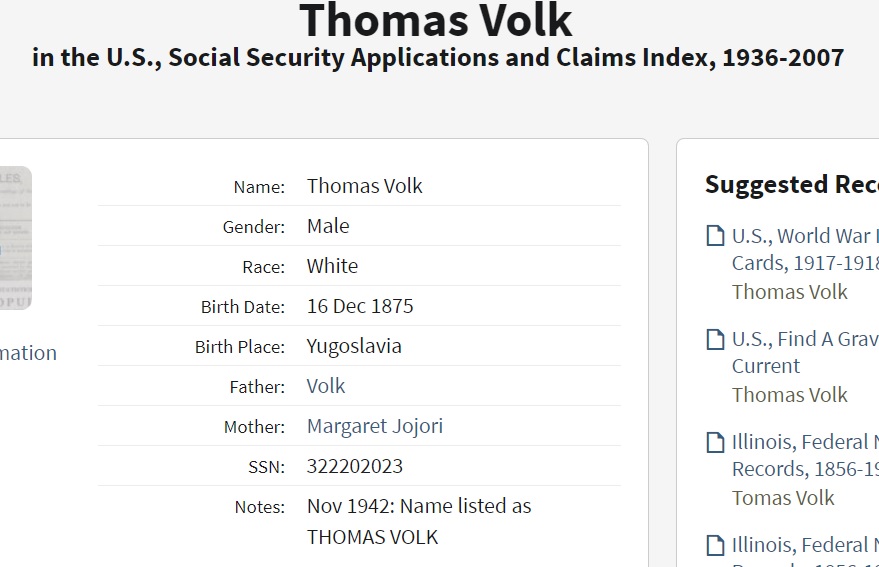Viewport: 879px width, 567px height.
Task: Open the Illinois Federal Records 1856 link
Action: tap(805, 455)
